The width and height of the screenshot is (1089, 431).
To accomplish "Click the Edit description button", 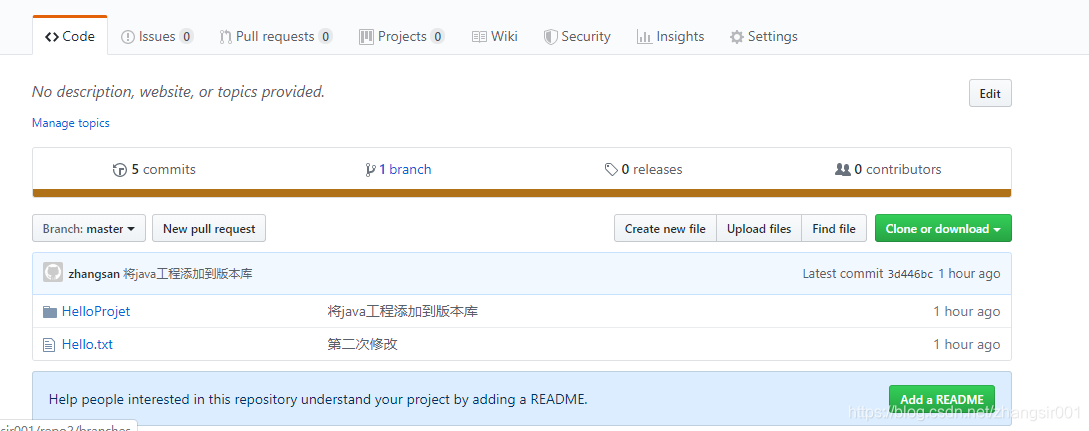I will 990,94.
